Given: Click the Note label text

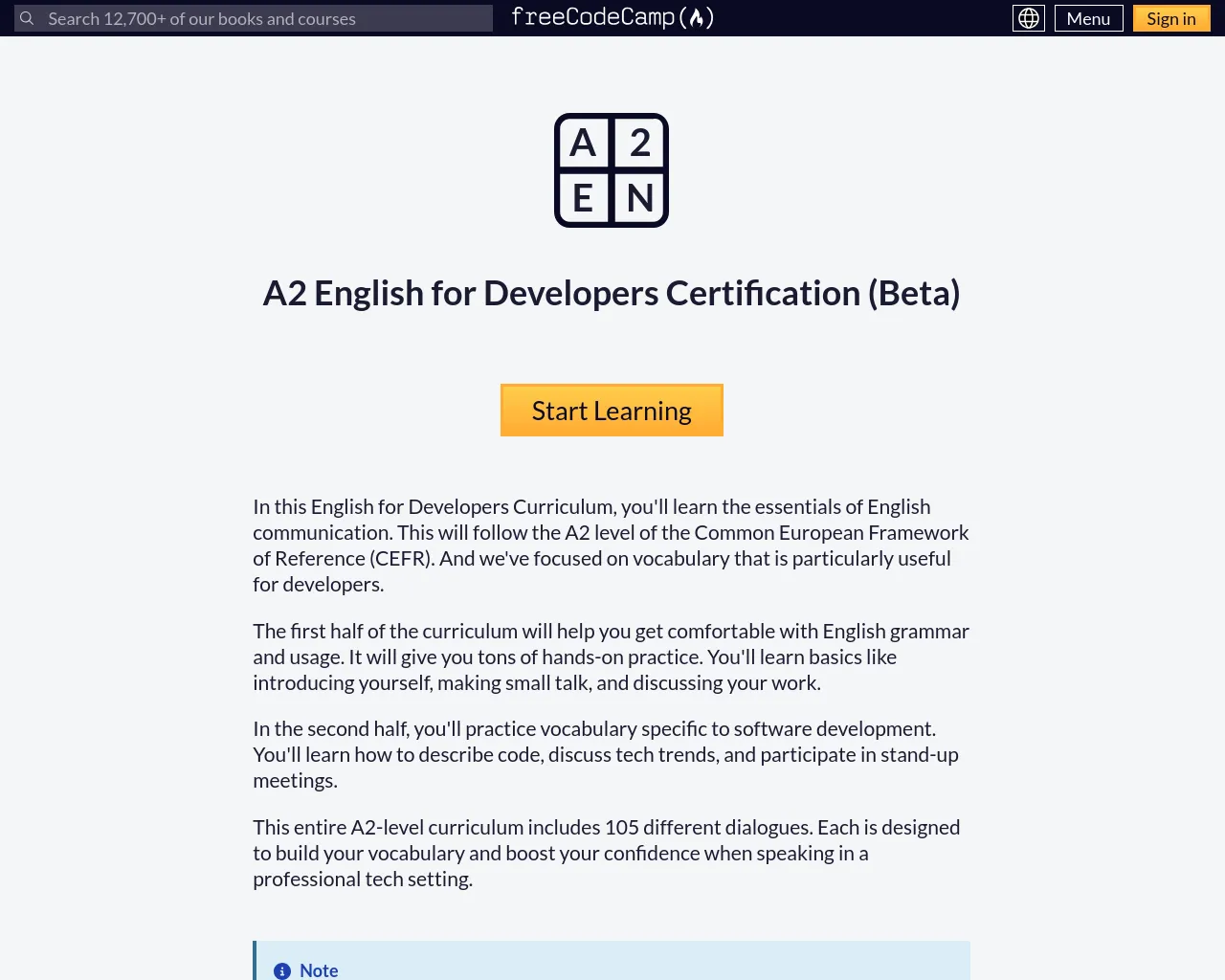Looking at the screenshot, I should [319, 970].
